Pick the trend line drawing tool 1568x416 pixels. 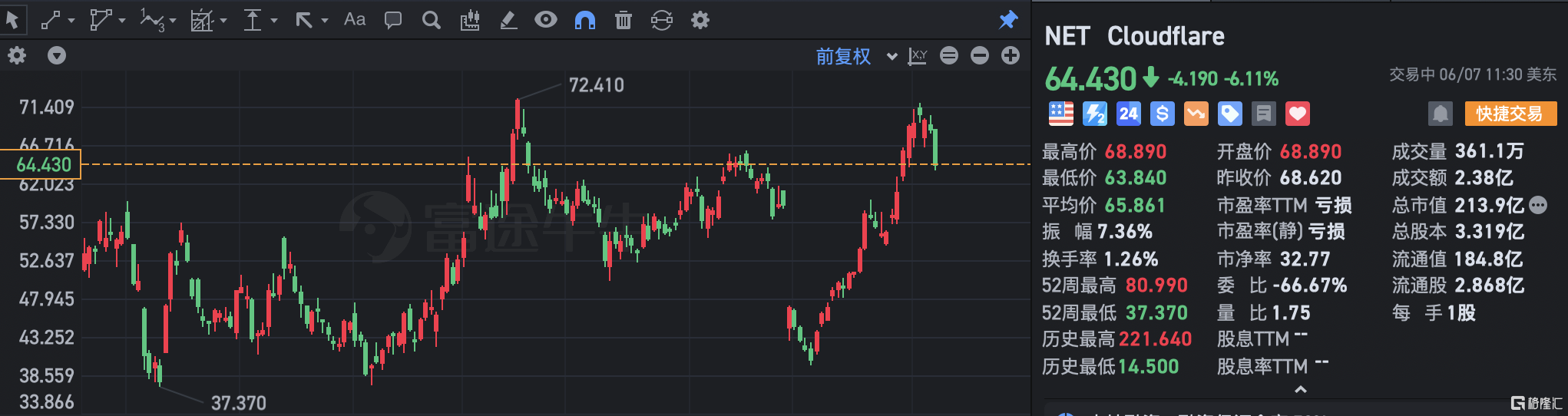(x=51, y=20)
